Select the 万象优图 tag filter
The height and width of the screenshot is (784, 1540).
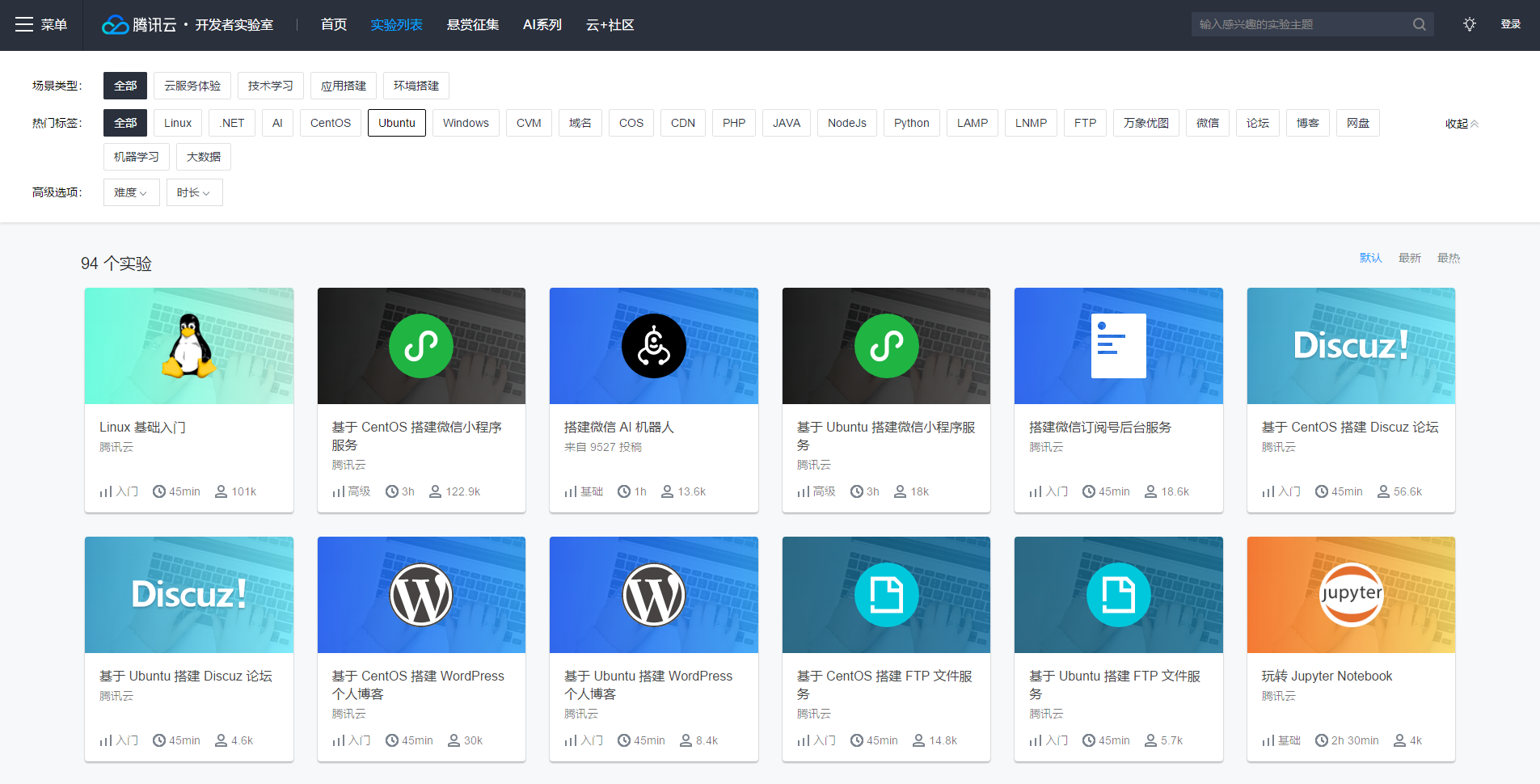[1146, 123]
